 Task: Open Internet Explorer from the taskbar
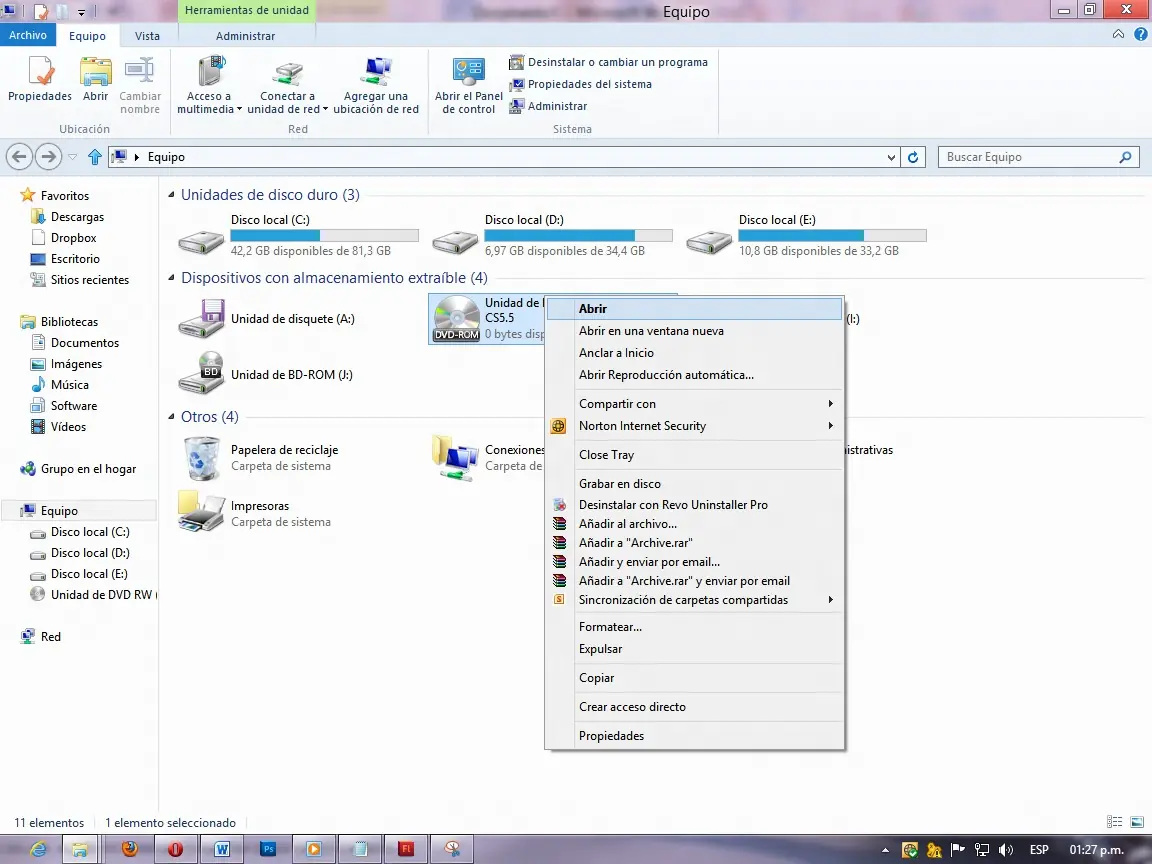coord(37,849)
